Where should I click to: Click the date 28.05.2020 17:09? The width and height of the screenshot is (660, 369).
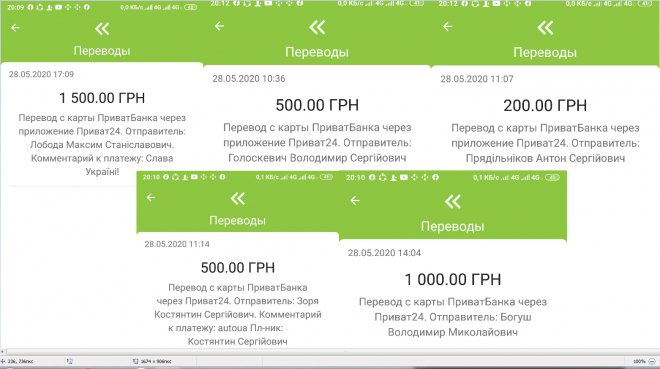(x=41, y=74)
